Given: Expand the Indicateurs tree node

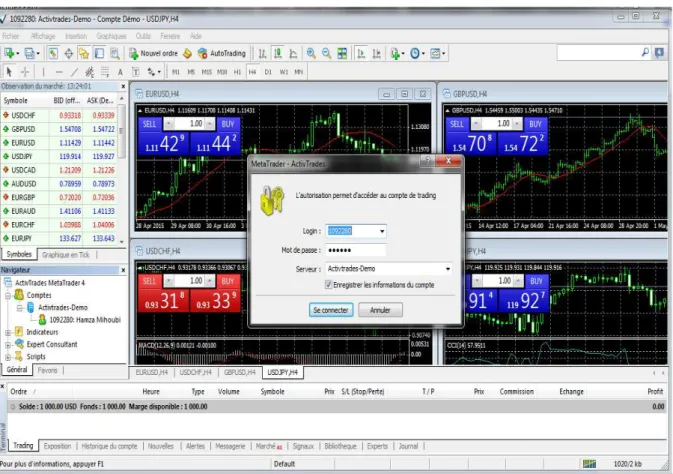Looking at the screenshot, I should coord(8,332).
